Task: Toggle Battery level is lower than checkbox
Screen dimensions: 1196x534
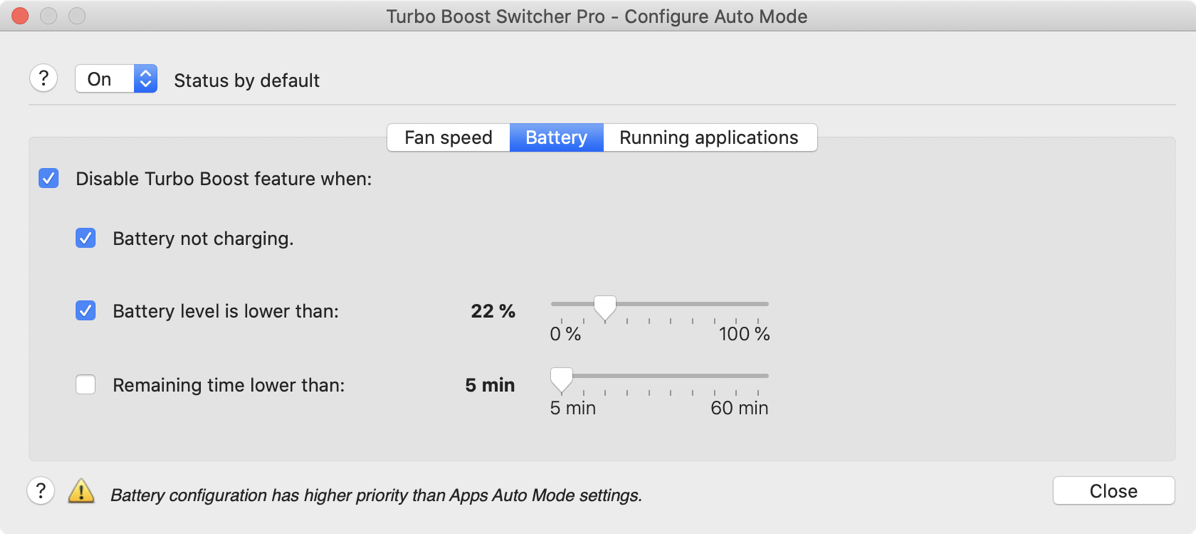Action: pos(86,311)
